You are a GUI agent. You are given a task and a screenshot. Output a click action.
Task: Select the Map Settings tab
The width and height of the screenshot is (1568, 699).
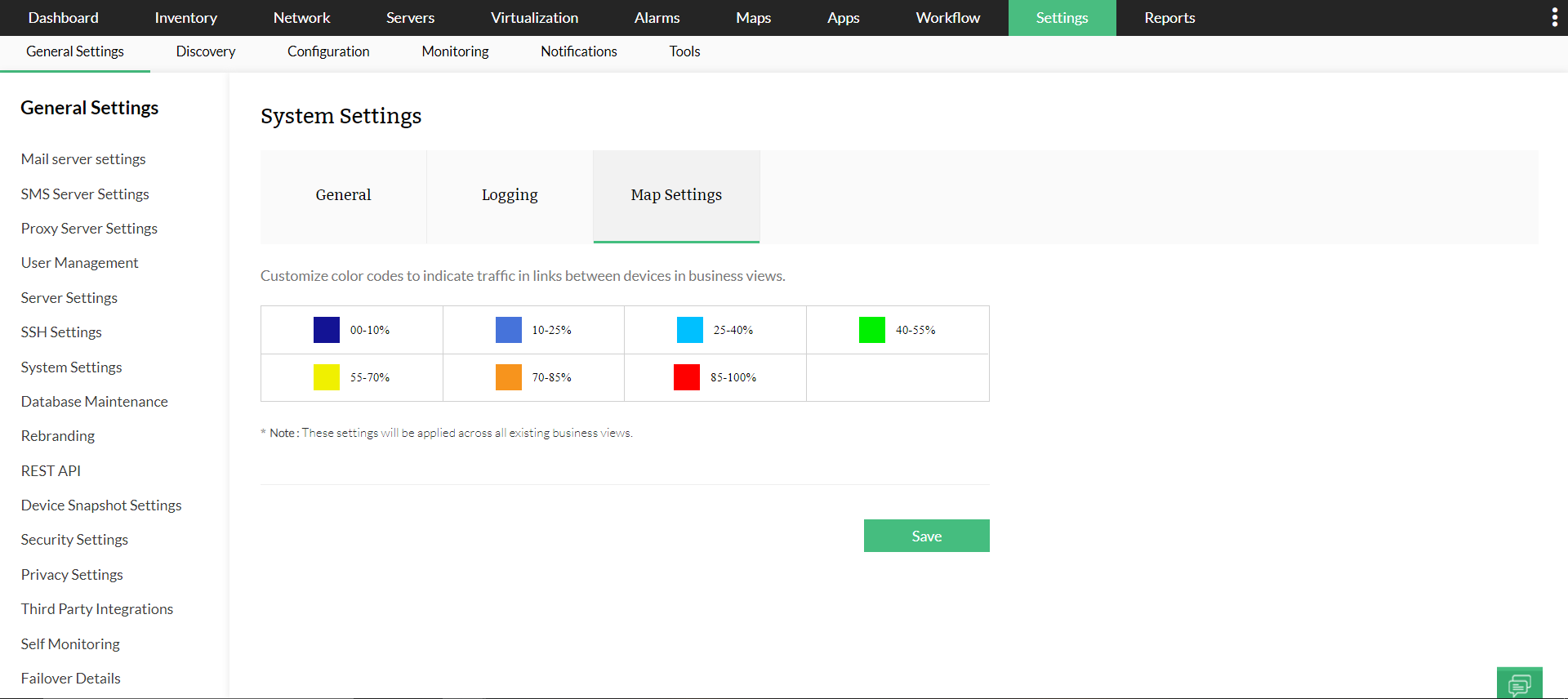point(676,196)
